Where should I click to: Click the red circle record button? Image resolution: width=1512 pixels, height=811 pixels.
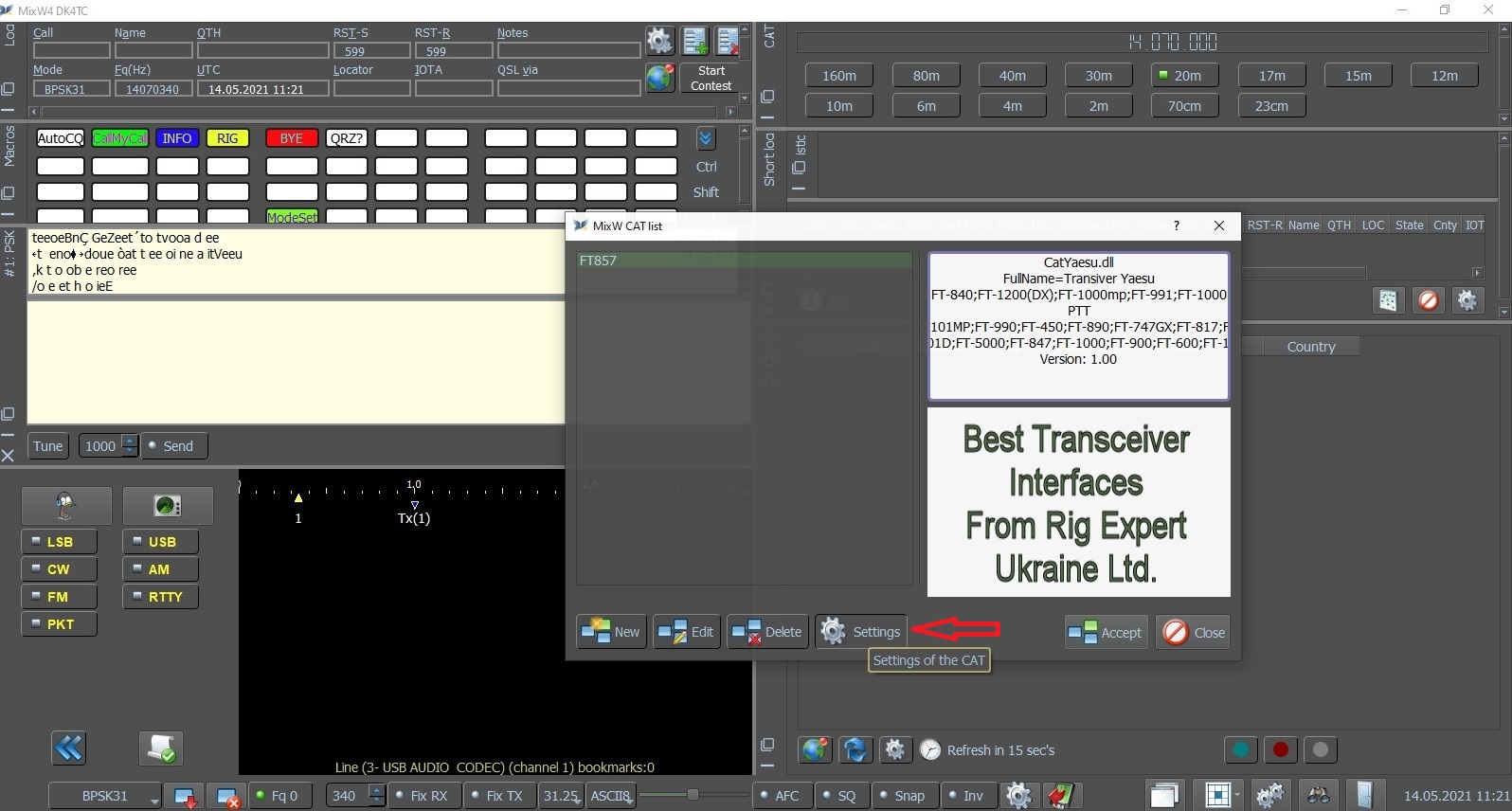coord(1281,750)
